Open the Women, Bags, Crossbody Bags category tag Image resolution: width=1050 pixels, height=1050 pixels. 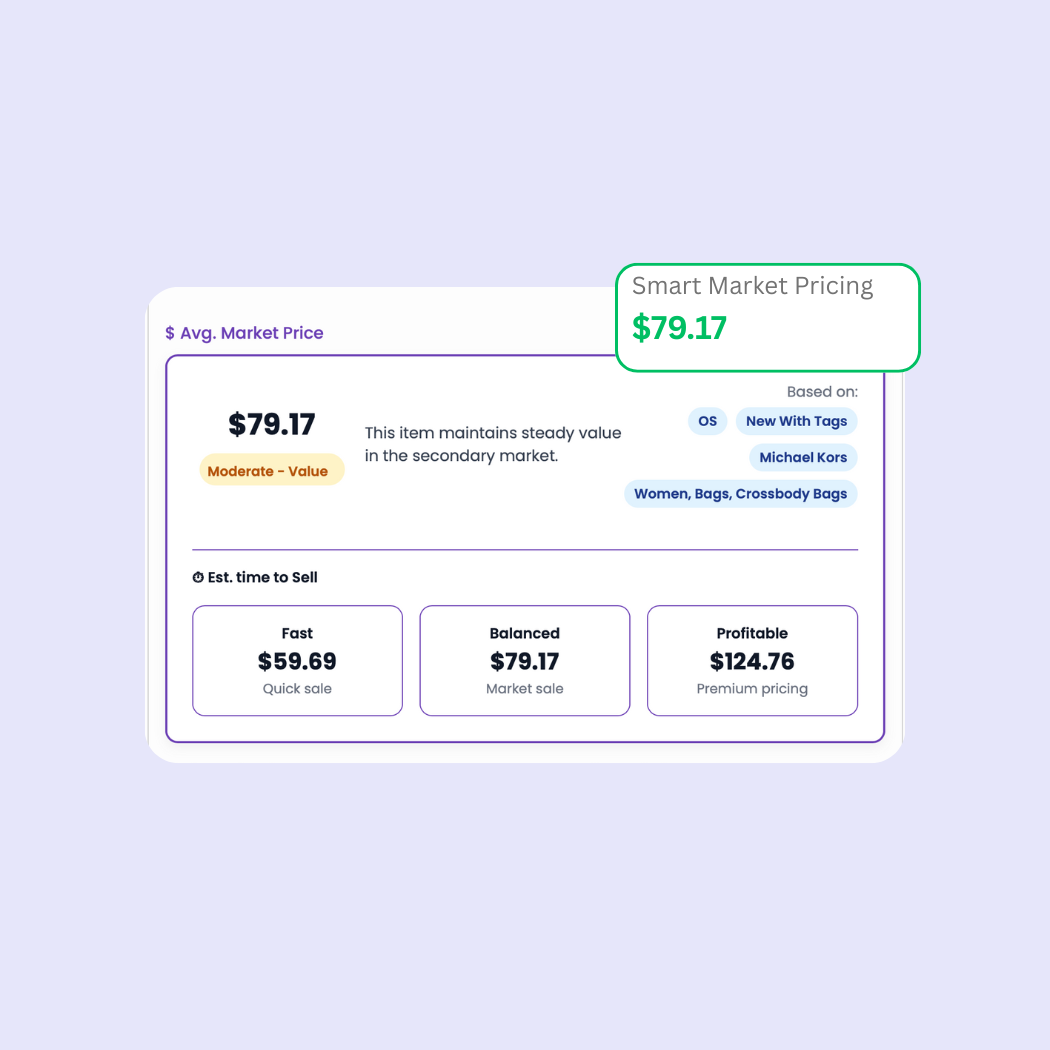(x=740, y=493)
